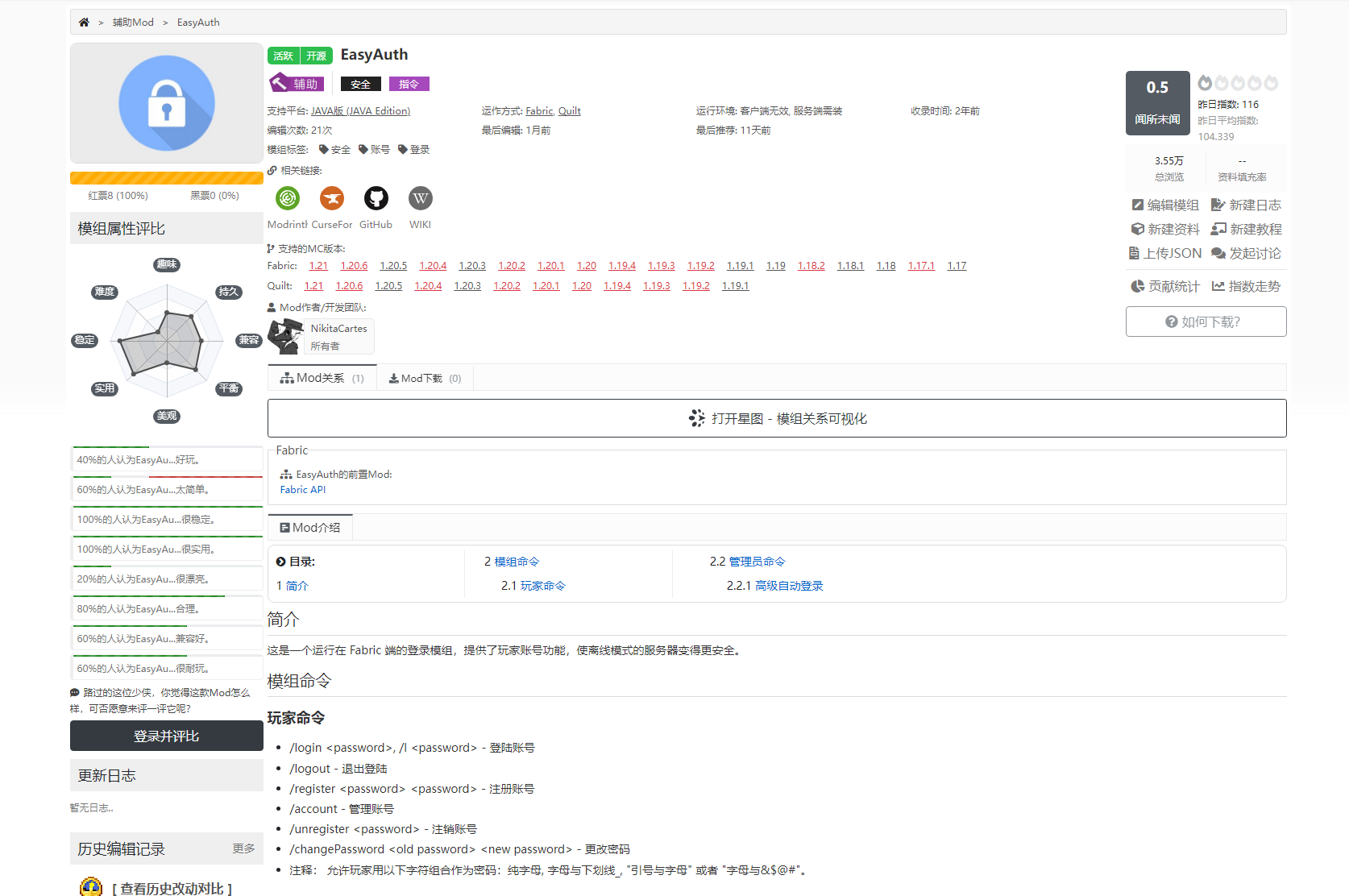Image resolution: width=1349 pixels, height=896 pixels.
Task: Click 更多 in 历史编辑记录 header
Action: [244, 848]
